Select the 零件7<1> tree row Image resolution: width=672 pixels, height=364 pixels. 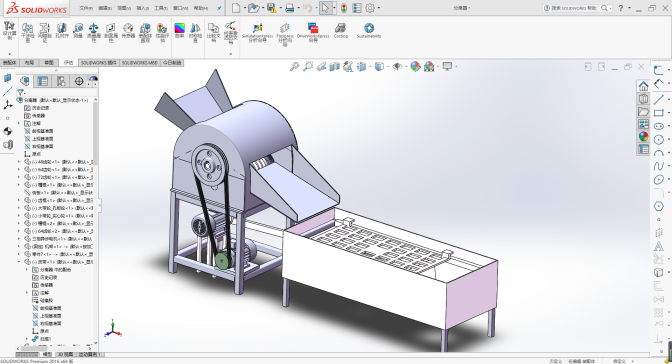pyautogui.click(x=59, y=254)
